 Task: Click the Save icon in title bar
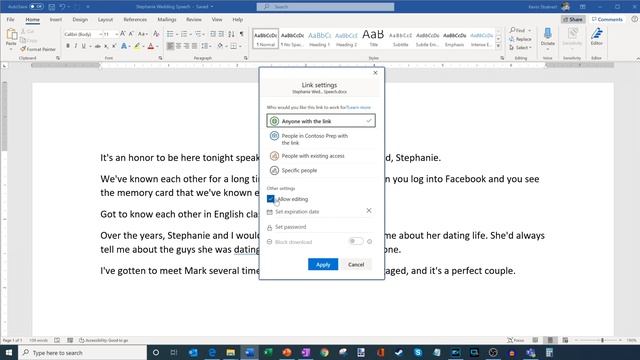pyautogui.click(x=52, y=7)
